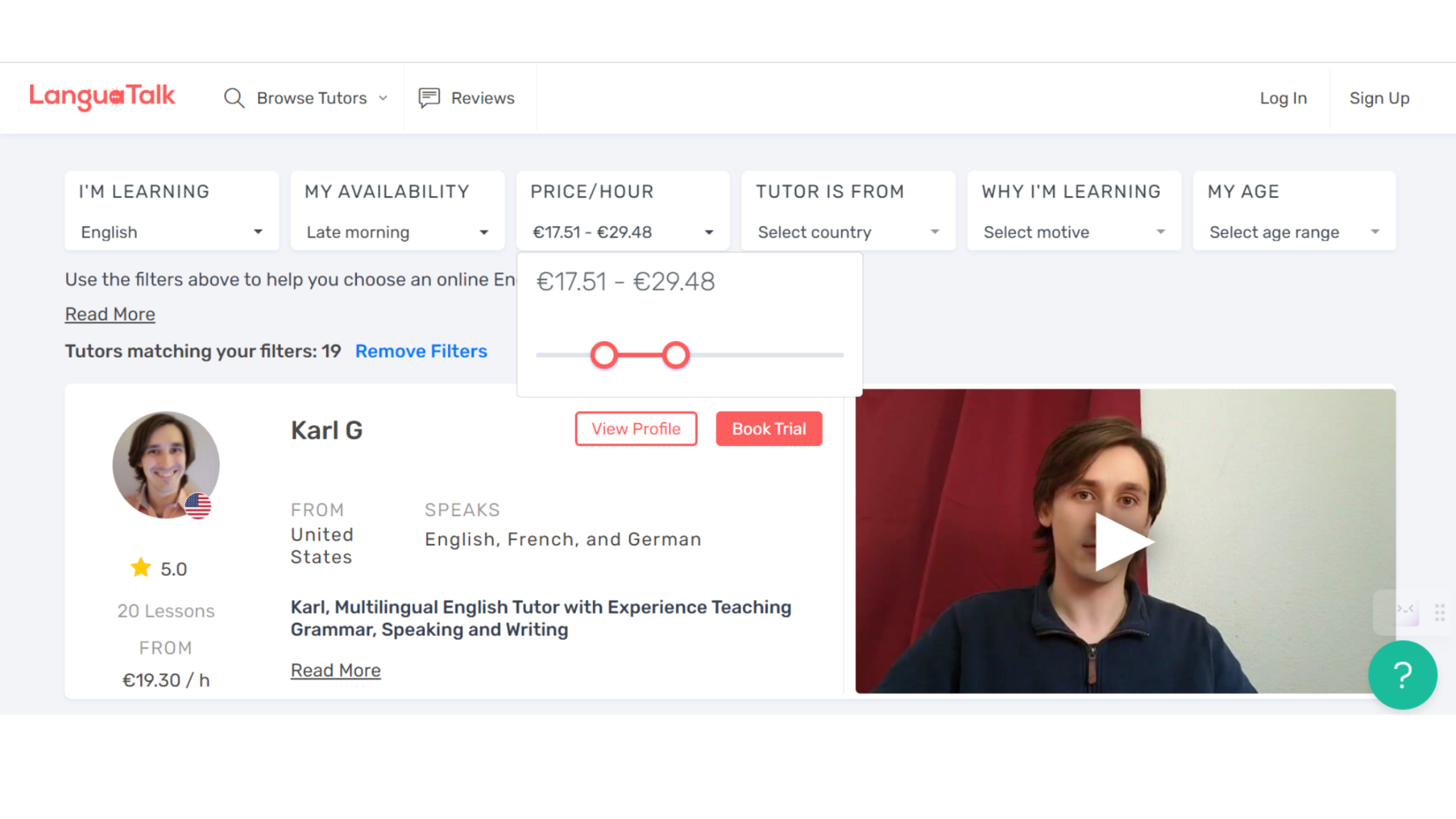Click Book Trial for Karl G
The height and width of the screenshot is (819, 1456).
(769, 429)
